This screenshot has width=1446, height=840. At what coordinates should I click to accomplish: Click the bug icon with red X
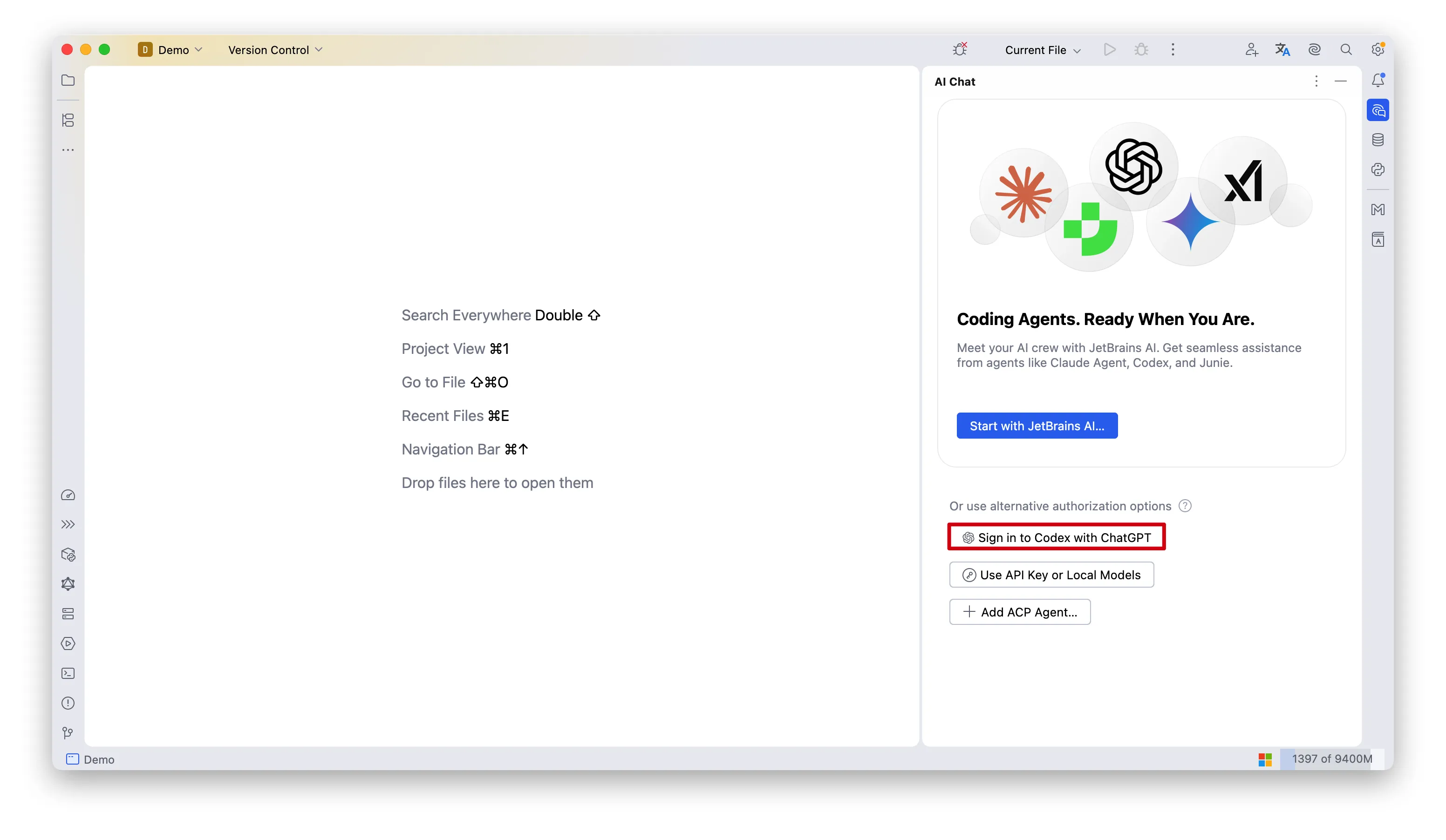(x=960, y=49)
